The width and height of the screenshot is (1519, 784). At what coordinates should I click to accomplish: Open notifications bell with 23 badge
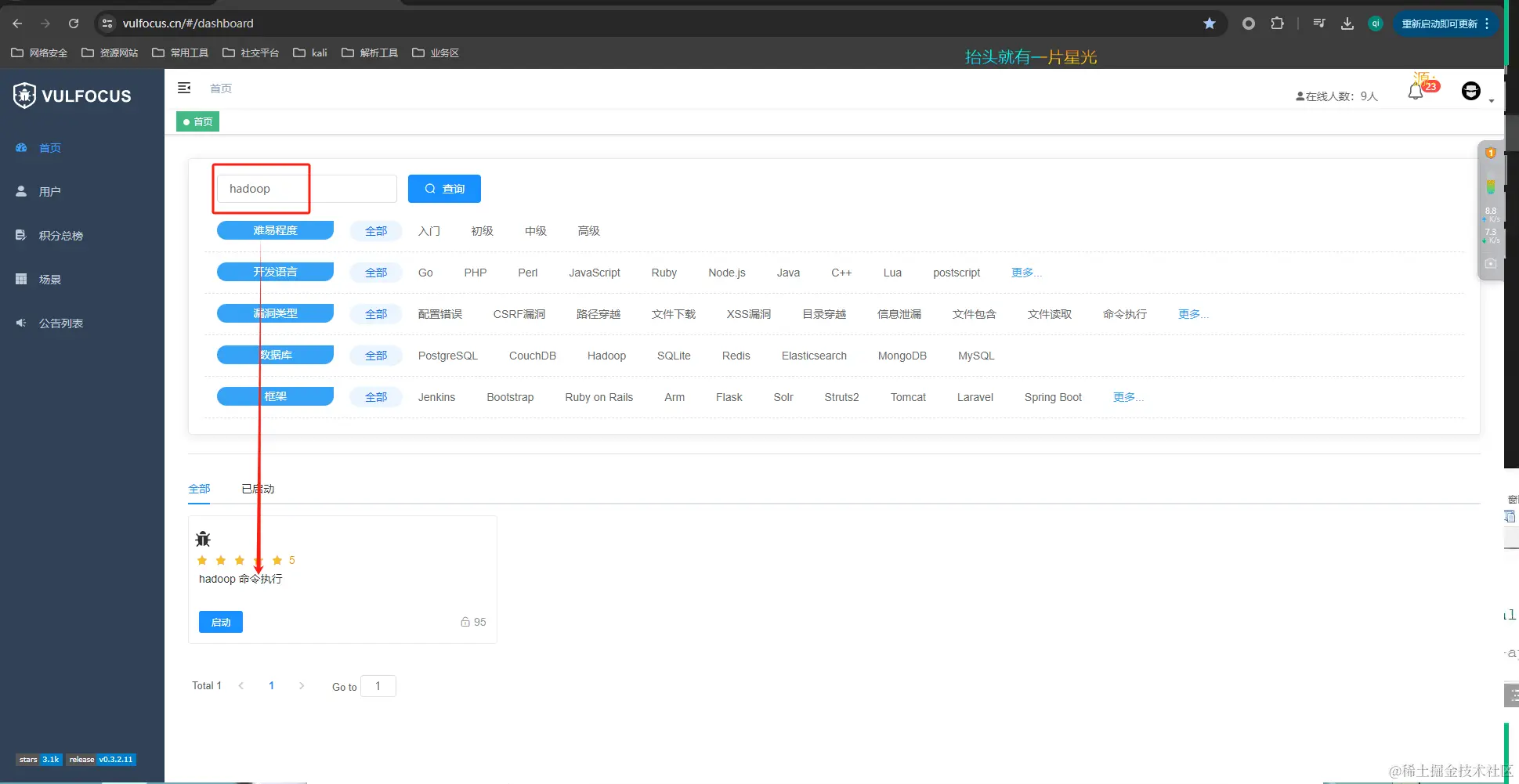pyautogui.click(x=1416, y=92)
